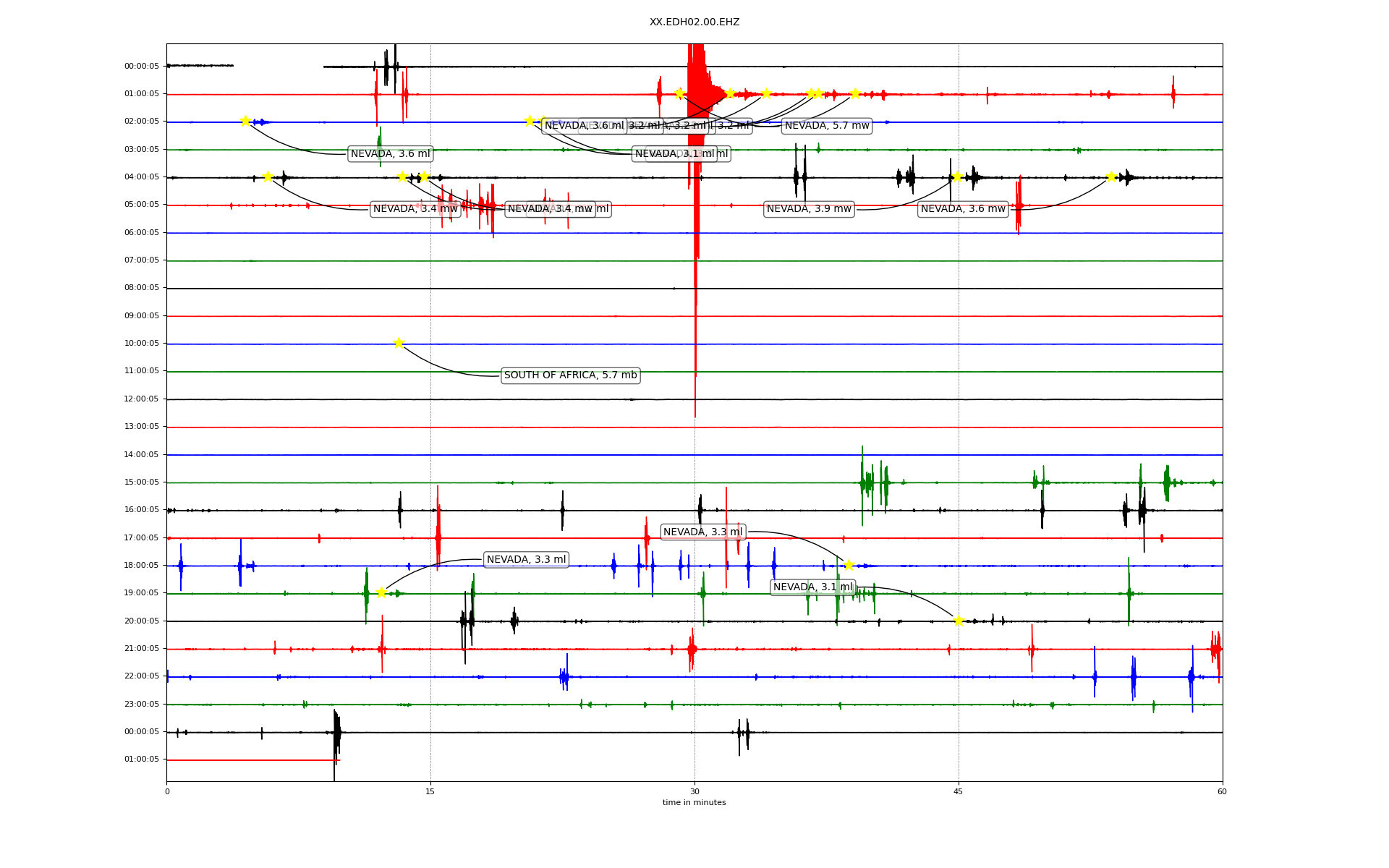
Task: Click the 15 tick on the x-axis
Action: coord(430,791)
